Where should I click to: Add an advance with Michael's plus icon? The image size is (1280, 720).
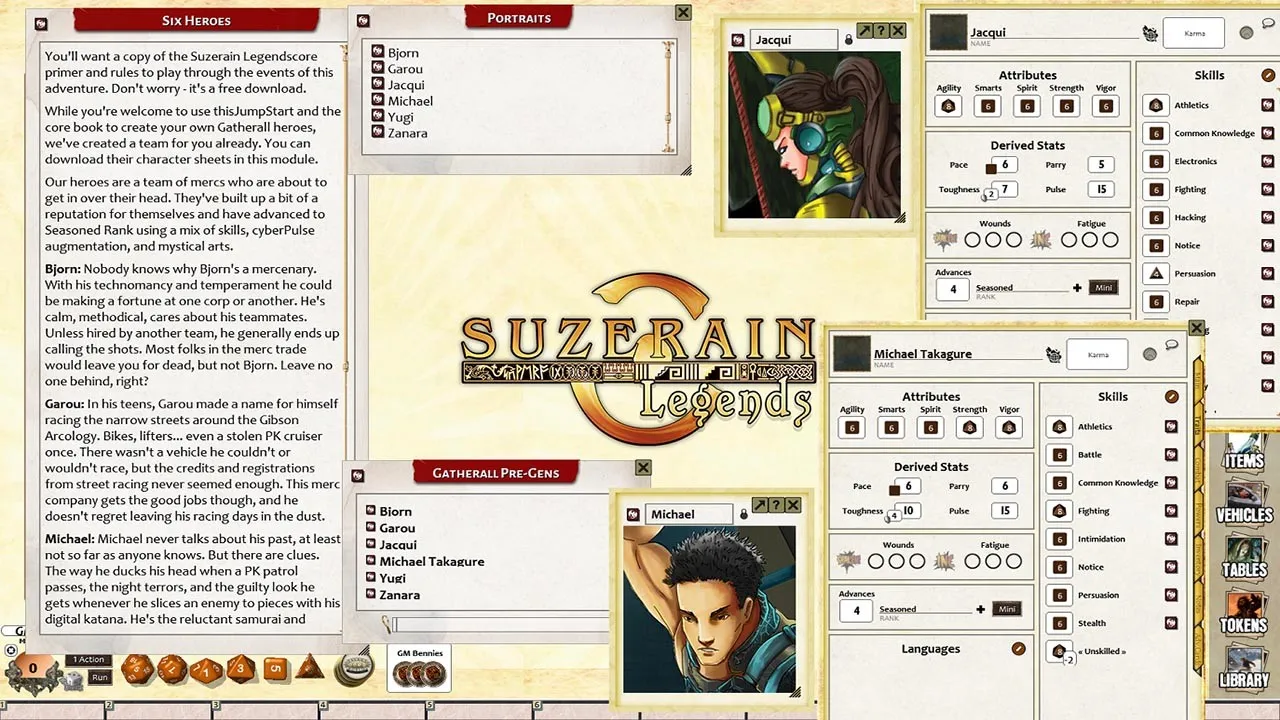click(980, 609)
